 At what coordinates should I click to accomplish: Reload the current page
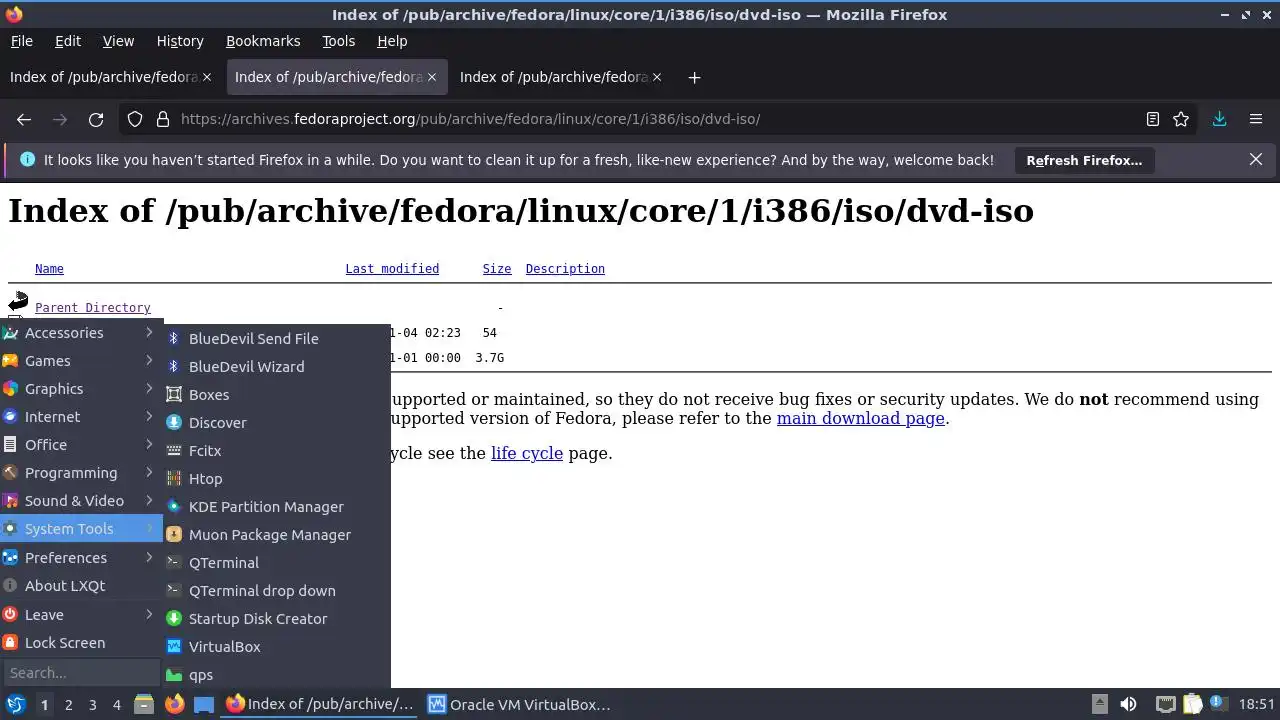point(96,119)
